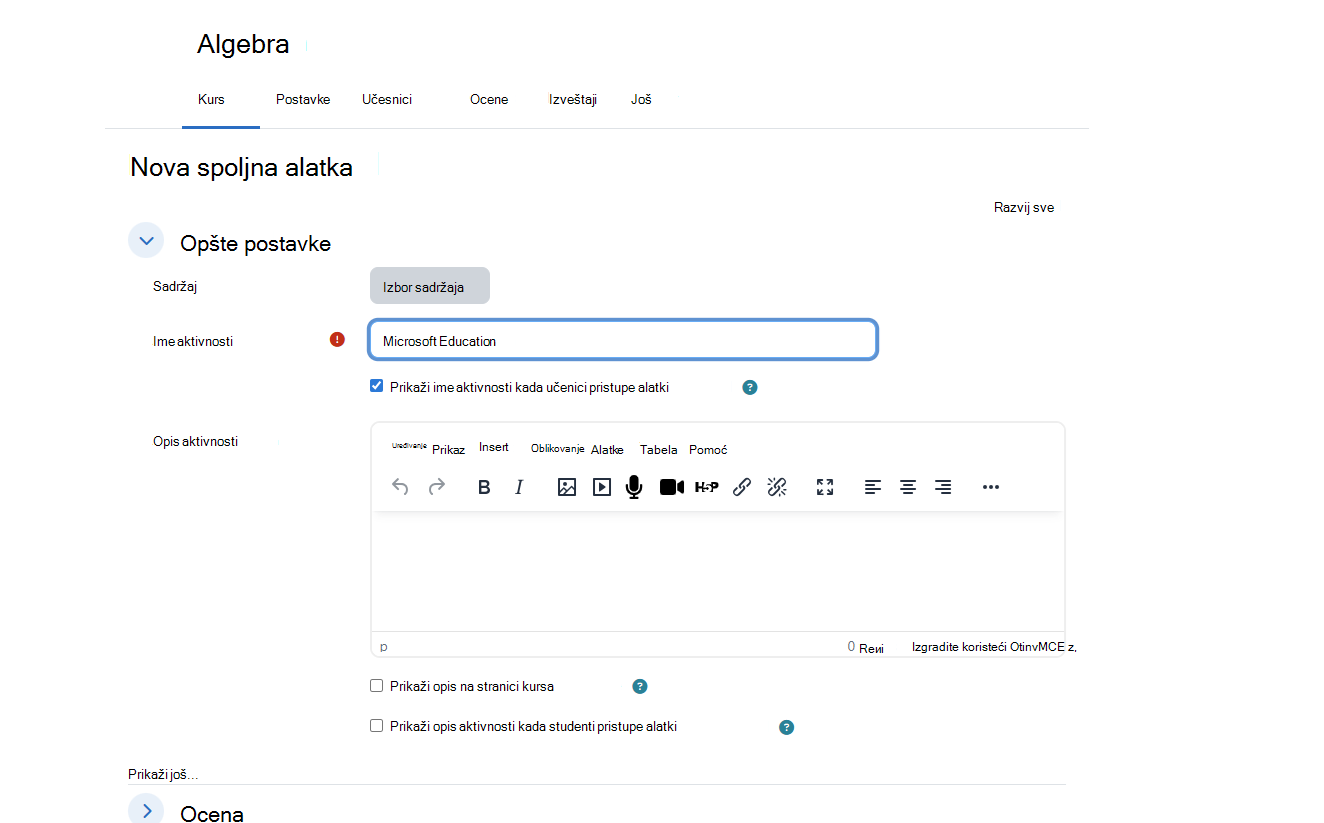Switch to the Postavke tab

(303, 99)
